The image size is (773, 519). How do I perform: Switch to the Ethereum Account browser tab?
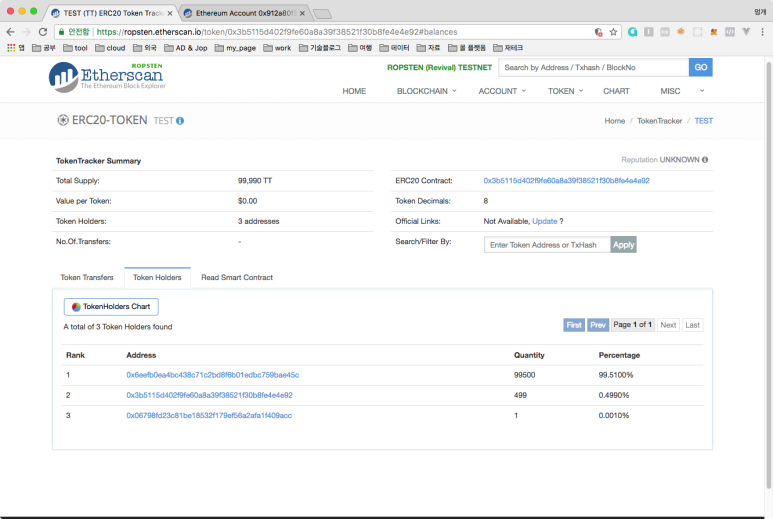pos(245,13)
